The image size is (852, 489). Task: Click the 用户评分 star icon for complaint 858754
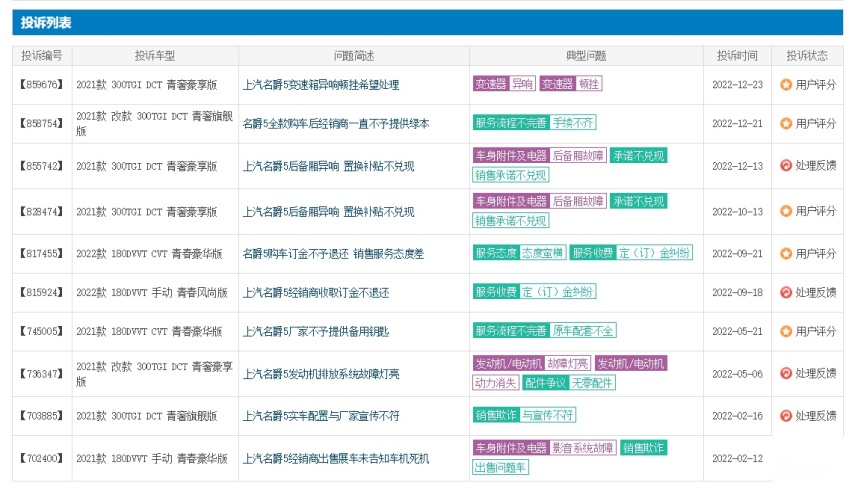[786, 123]
